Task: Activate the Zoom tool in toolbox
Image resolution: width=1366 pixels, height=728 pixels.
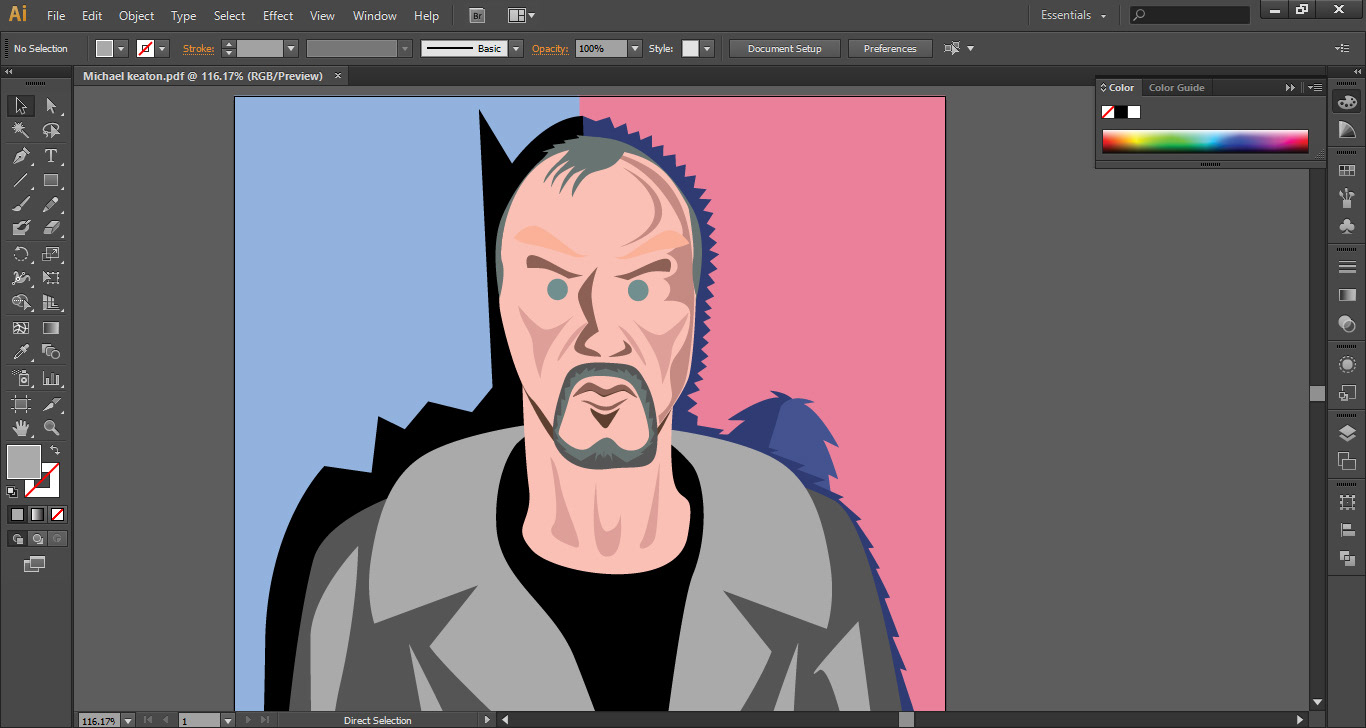Action: point(51,428)
